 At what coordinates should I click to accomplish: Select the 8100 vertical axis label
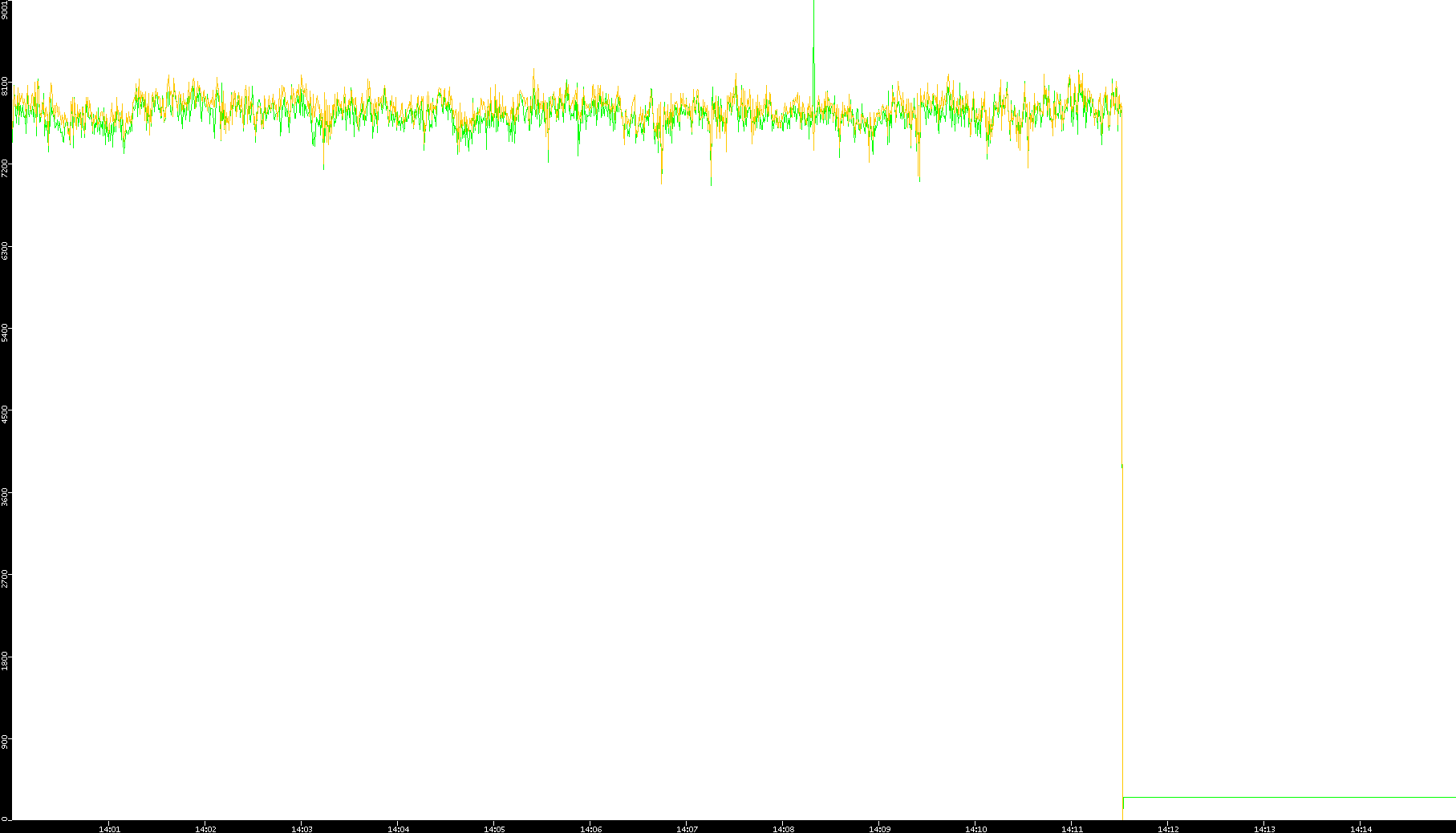click(6, 86)
